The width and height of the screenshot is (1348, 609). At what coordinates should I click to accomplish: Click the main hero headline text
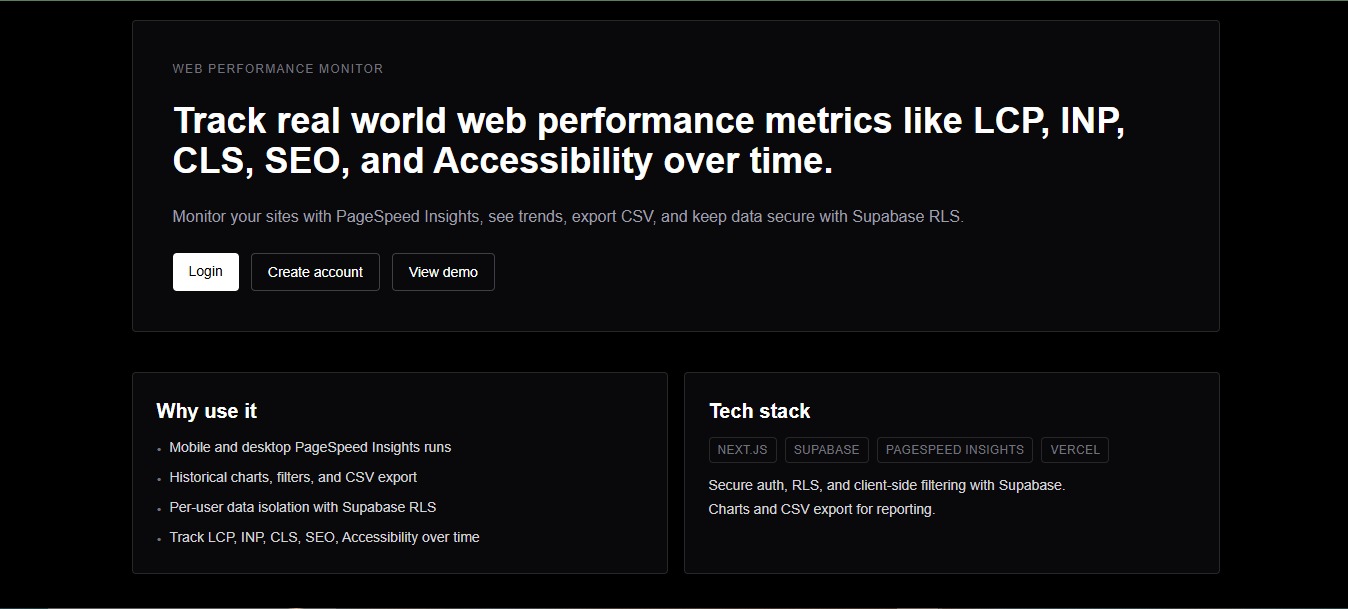pos(649,140)
